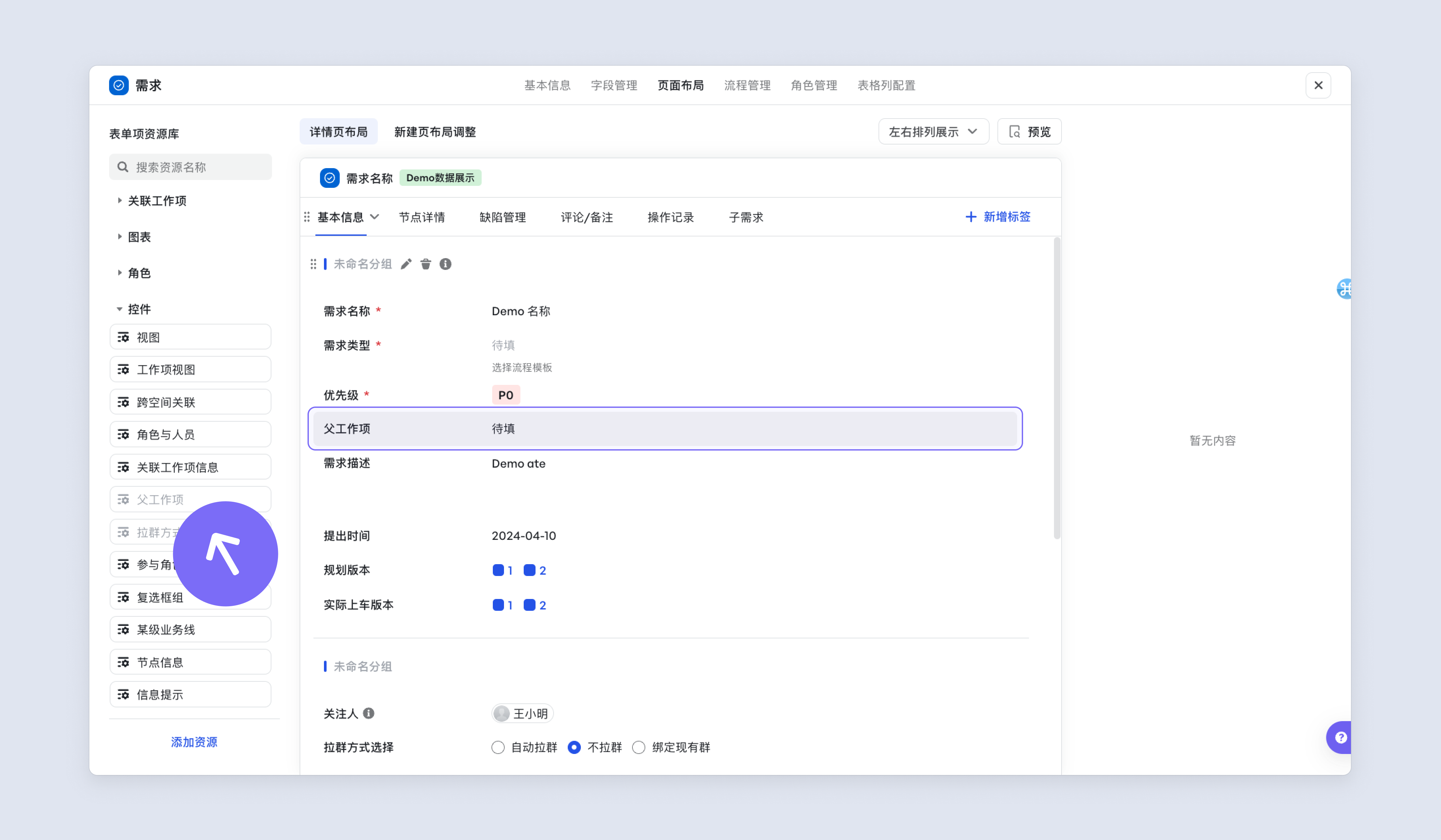Open the P0 priority selector

tap(506, 395)
